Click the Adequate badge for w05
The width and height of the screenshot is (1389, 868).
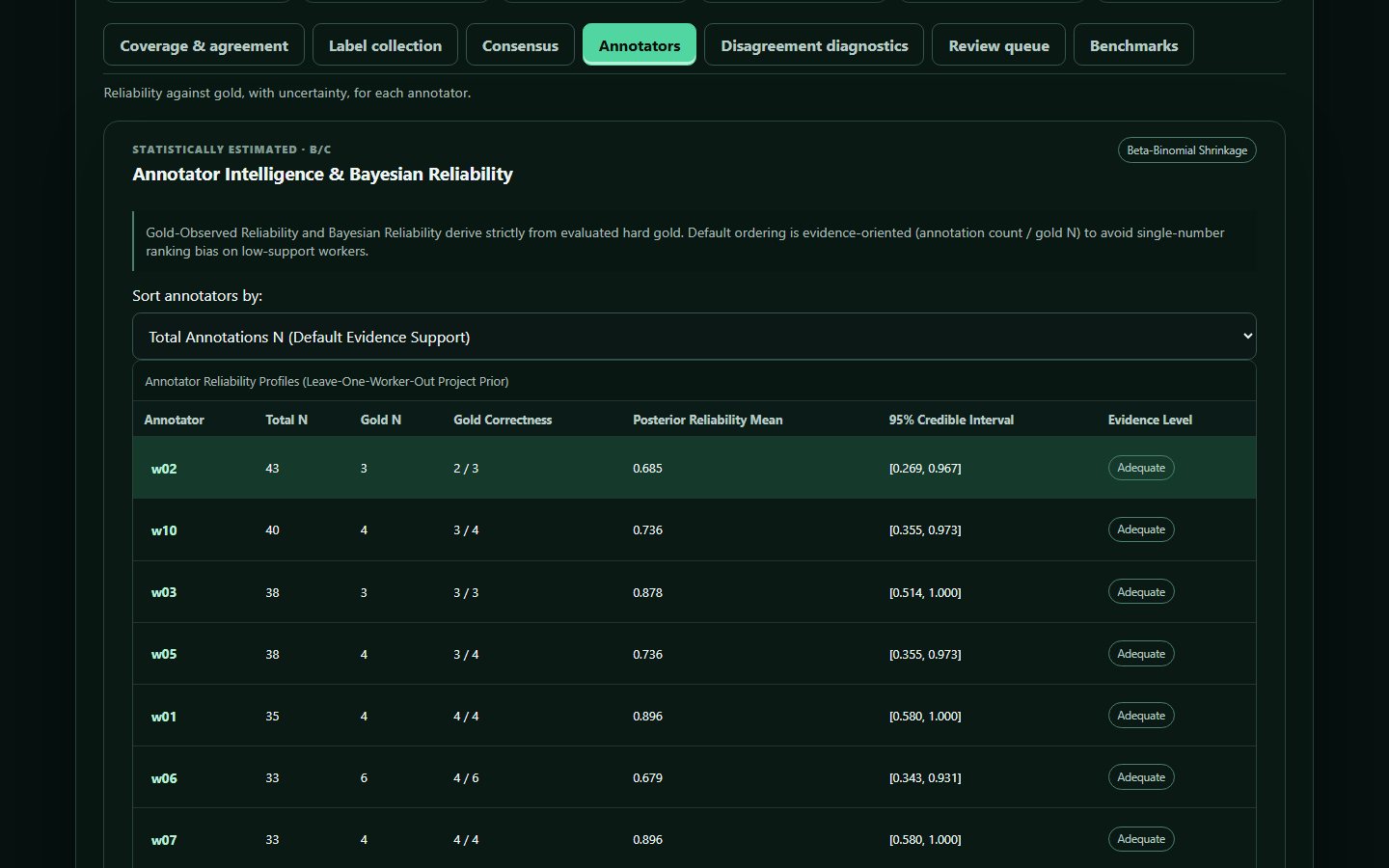[1141, 654]
